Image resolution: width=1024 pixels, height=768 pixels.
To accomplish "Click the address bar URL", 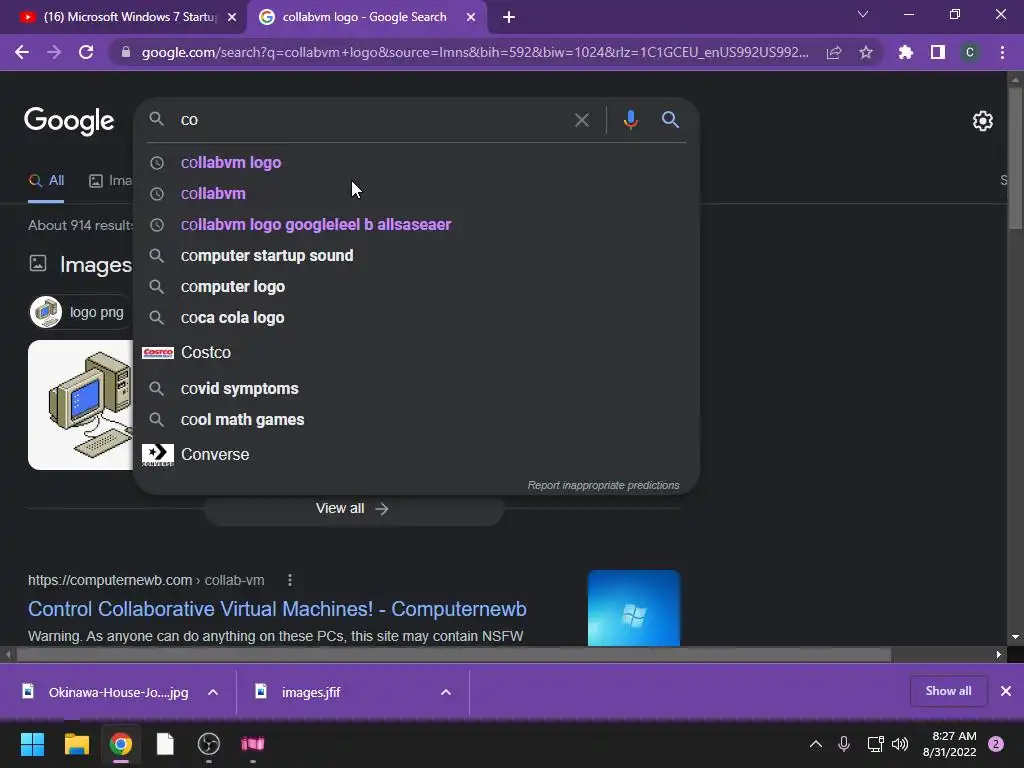I will coord(475,52).
